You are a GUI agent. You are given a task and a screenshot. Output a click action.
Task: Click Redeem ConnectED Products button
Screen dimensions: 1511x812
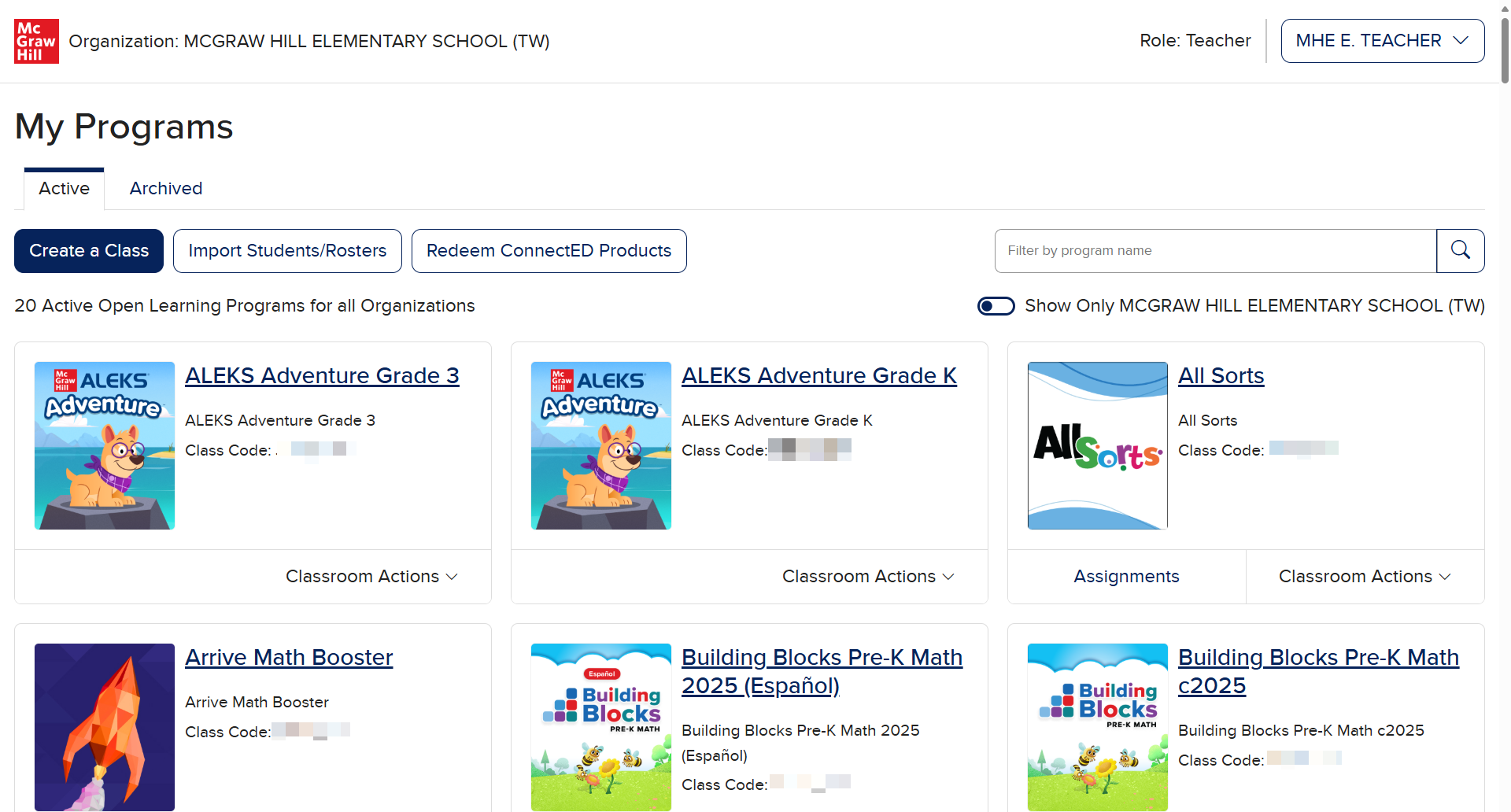[549, 251]
